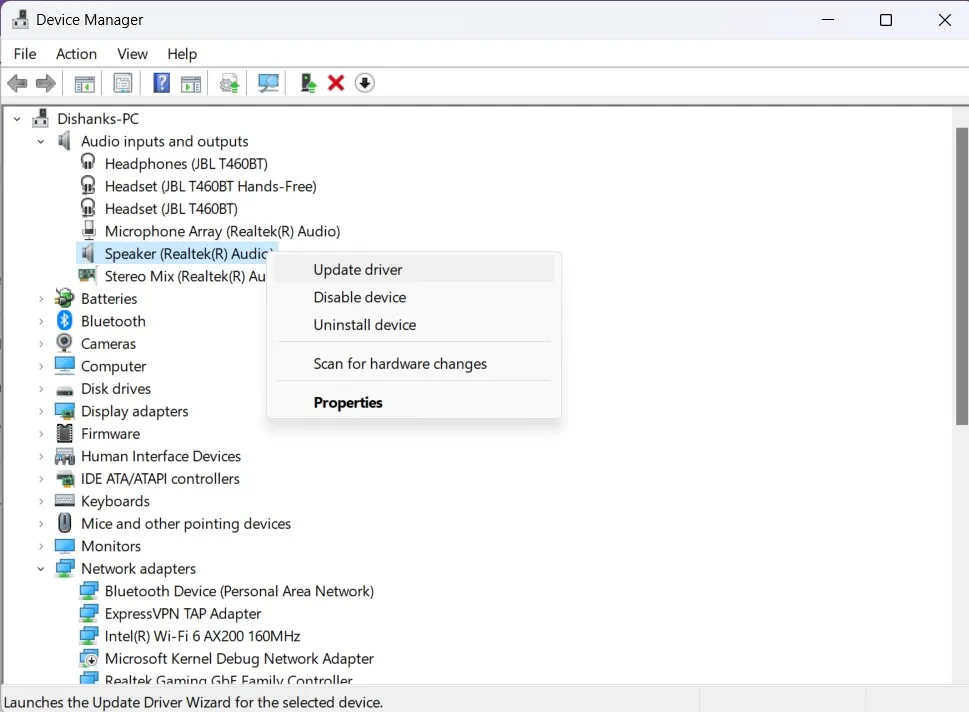Screen dimensions: 969x712
Task: Maximize the Device Manager window
Action: coord(886,20)
